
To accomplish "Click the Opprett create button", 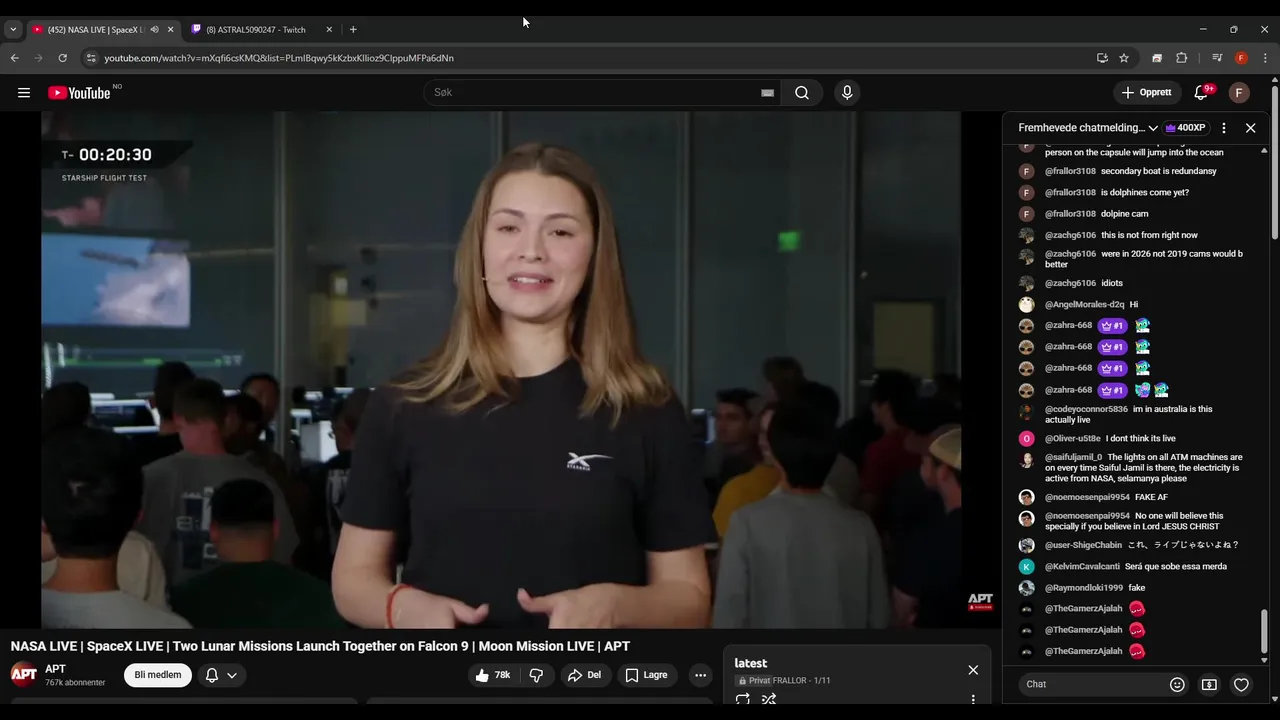I will point(1147,93).
